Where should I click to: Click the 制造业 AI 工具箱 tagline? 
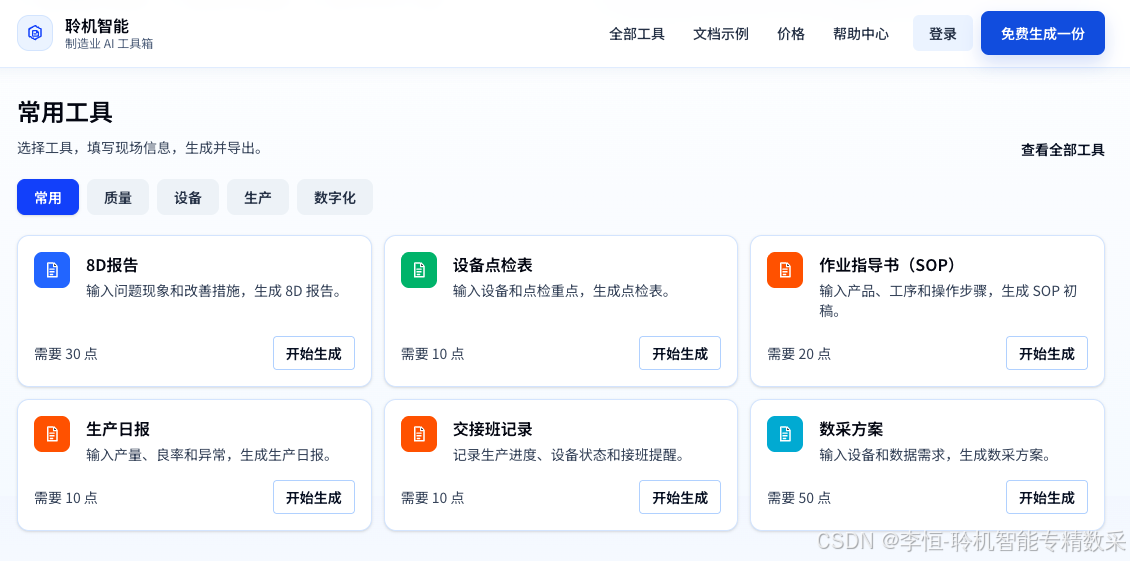point(109,44)
